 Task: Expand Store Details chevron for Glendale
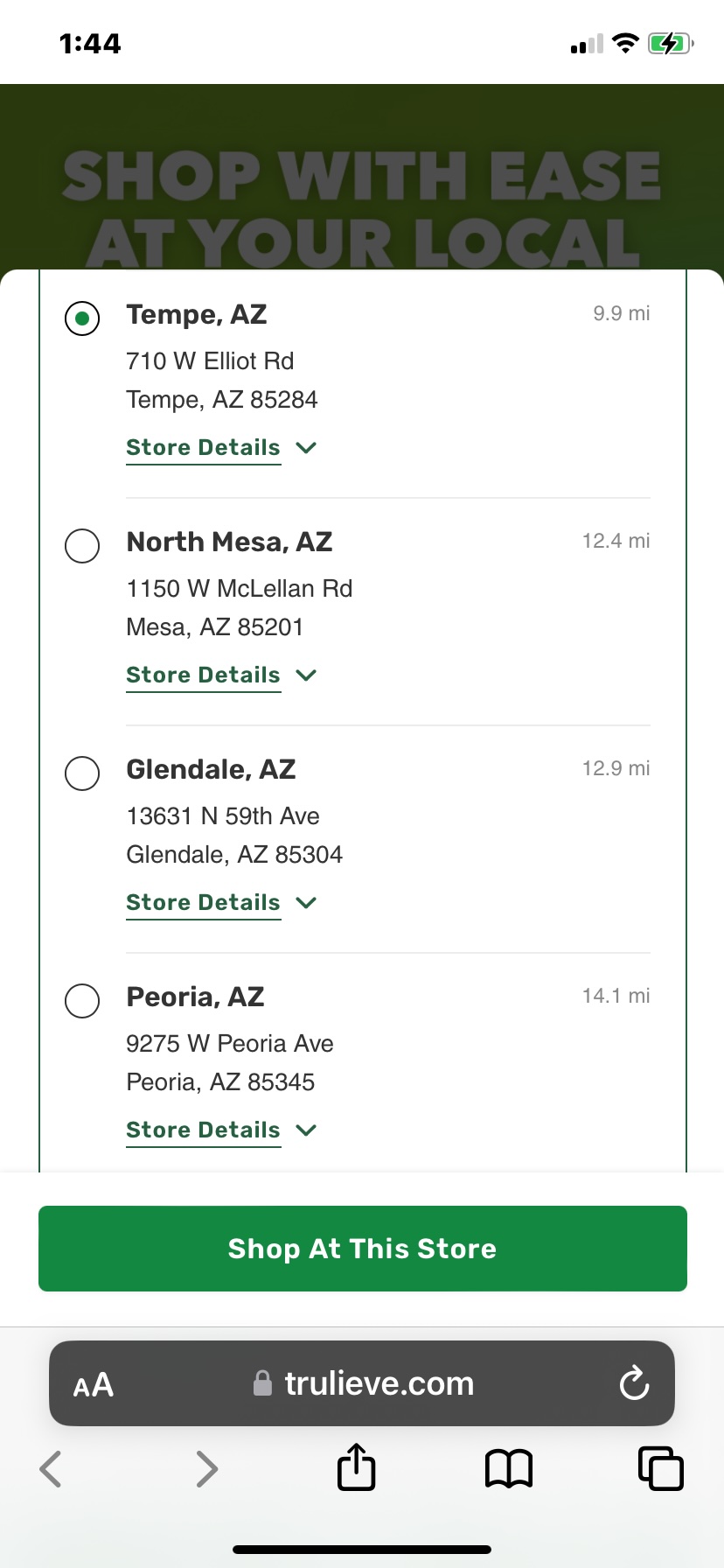click(x=306, y=903)
